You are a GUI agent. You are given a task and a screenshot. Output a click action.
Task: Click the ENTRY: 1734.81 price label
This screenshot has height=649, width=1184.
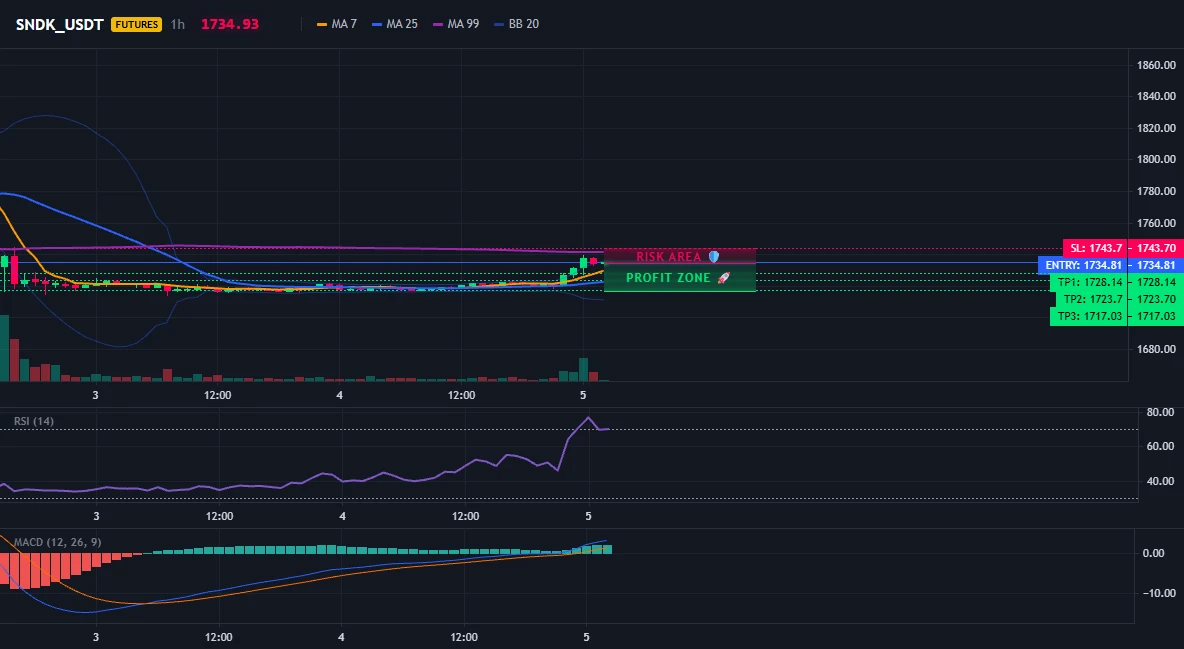(x=1083, y=265)
